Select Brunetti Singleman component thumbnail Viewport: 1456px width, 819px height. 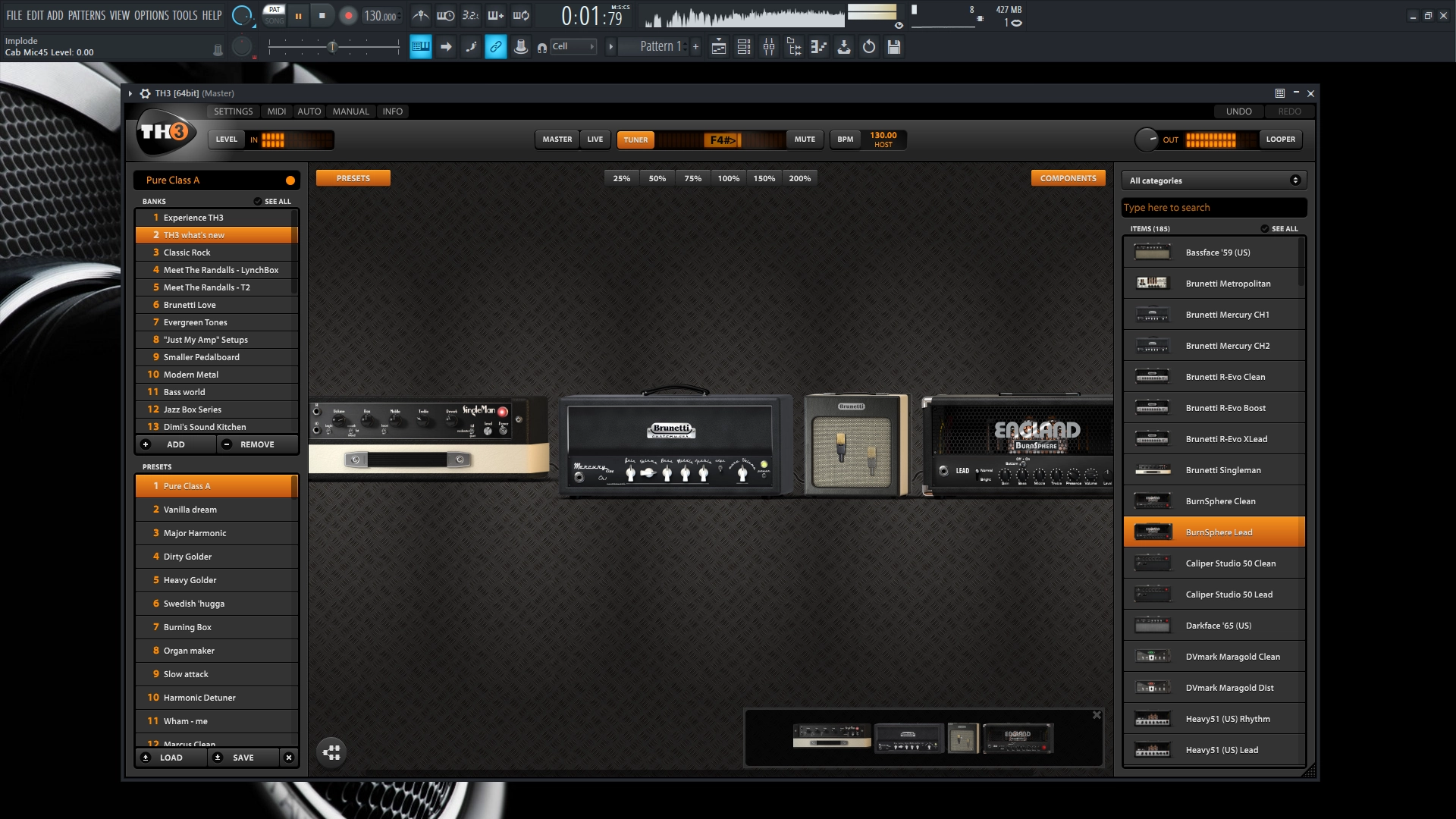(x=1152, y=470)
